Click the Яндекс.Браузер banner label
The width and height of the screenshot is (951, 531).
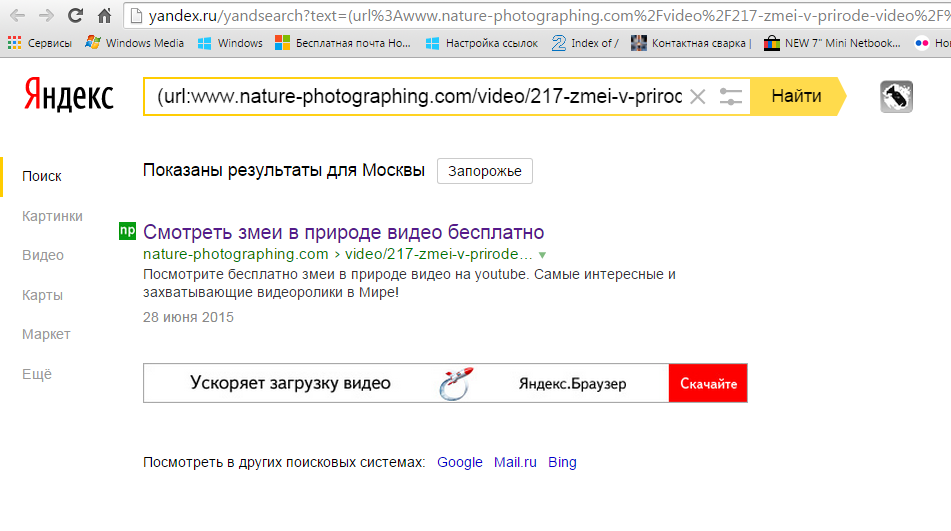pos(572,384)
